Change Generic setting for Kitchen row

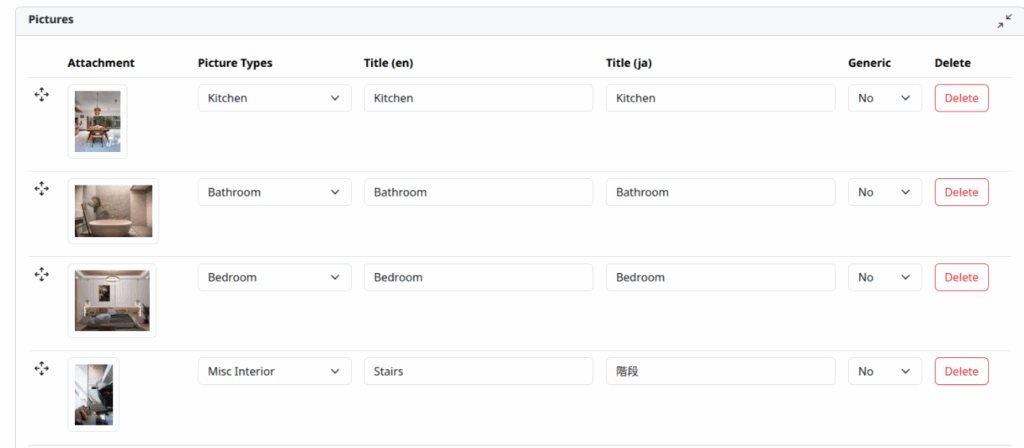pyautogui.click(x=884, y=98)
